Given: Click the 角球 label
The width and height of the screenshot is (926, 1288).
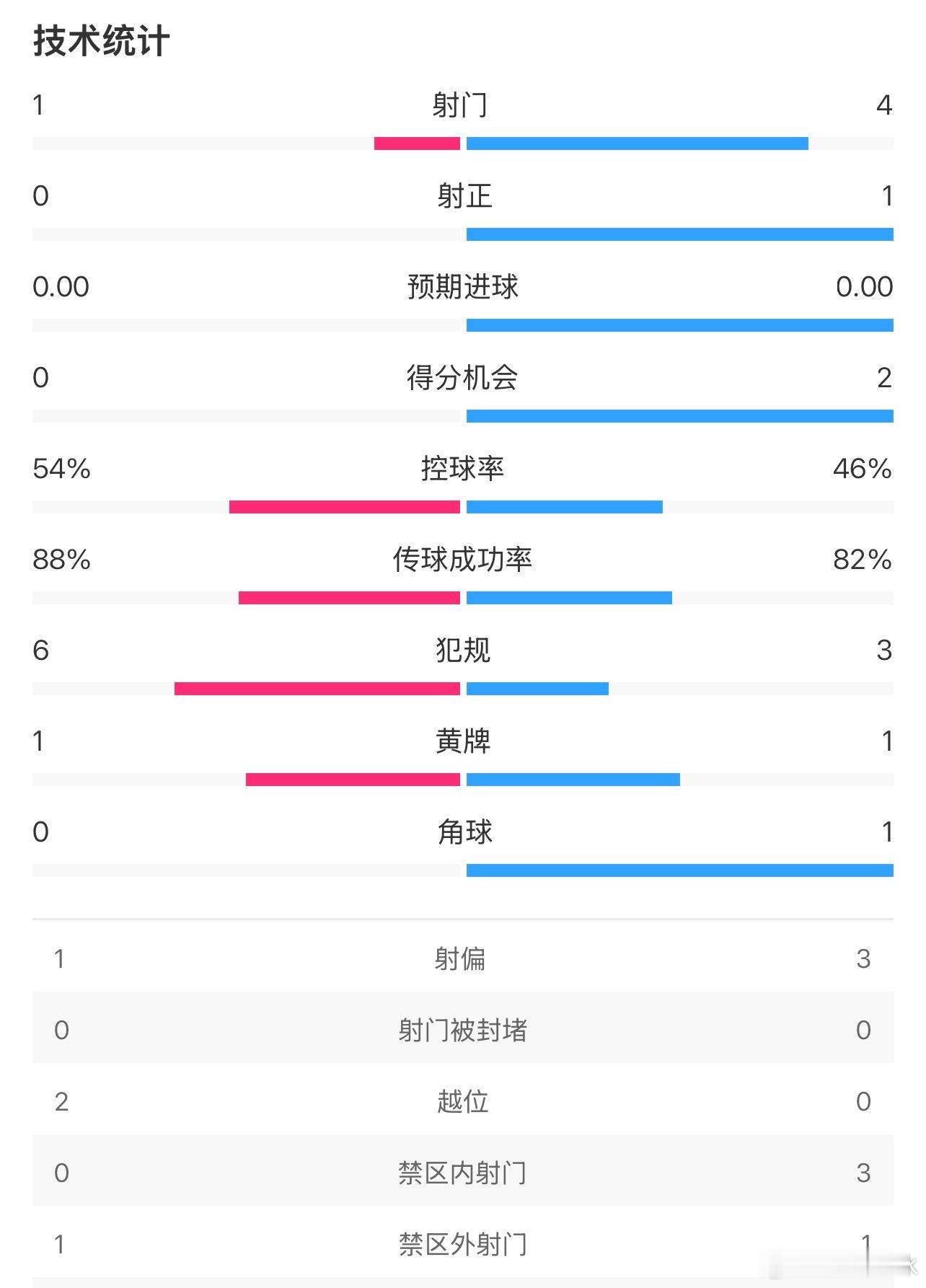Looking at the screenshot, I should click(464, 832).
